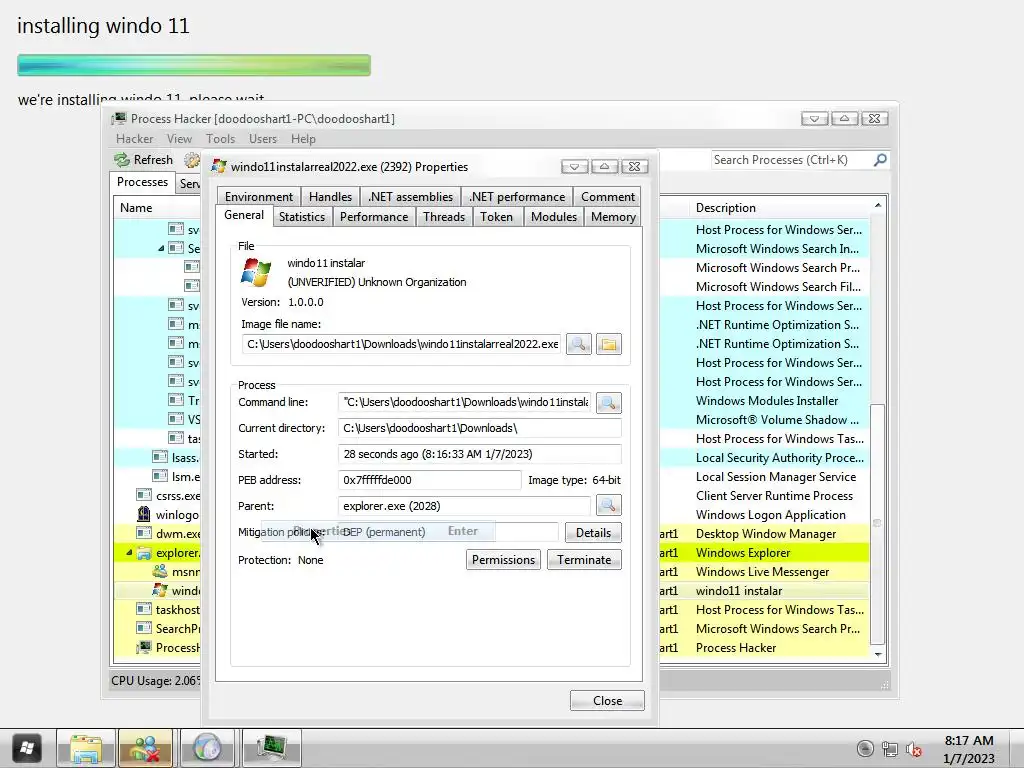Select the Windows Live Messenger row
This screenshot has height=768, width=1024.
pyautogui.click(x=762, y=571)
